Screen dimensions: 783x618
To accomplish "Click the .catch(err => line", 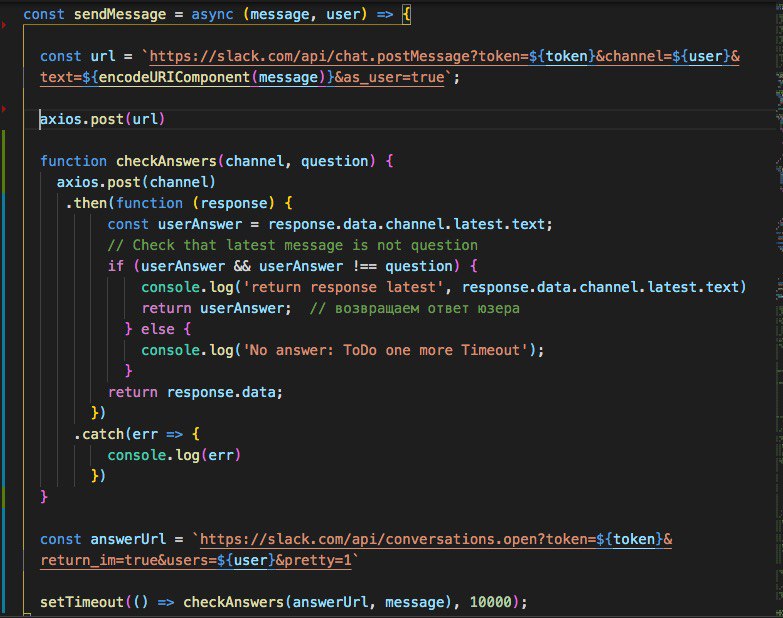I will point(137,434).
